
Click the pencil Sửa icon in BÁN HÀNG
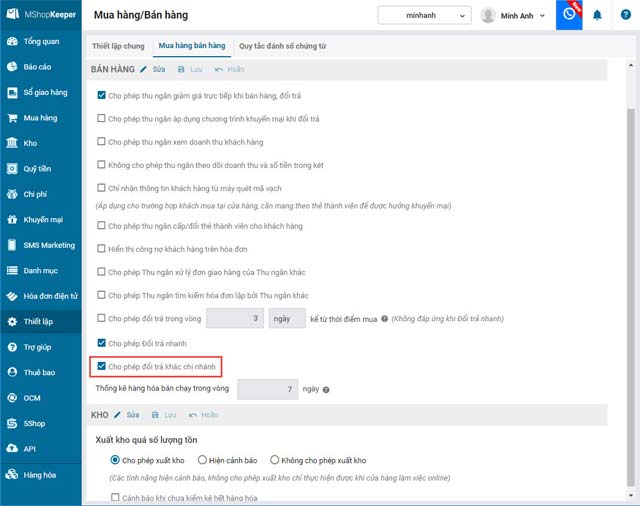pos(144,69)
